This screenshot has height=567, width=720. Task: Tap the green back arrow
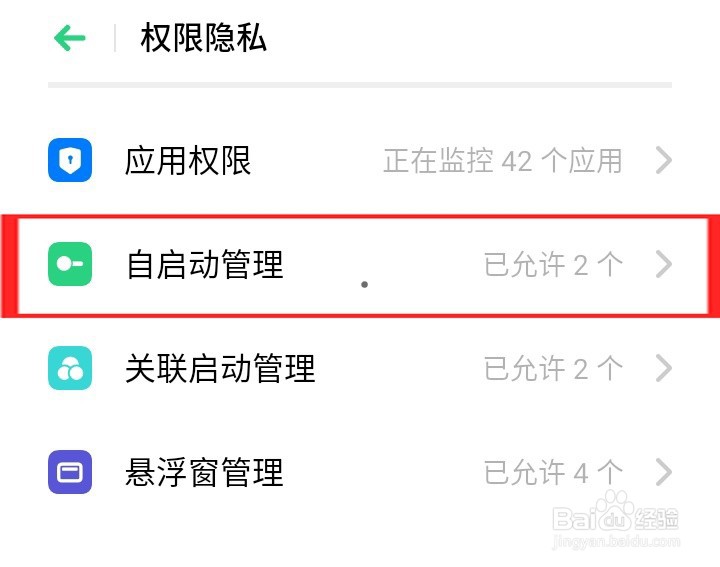tap(70, 39)
